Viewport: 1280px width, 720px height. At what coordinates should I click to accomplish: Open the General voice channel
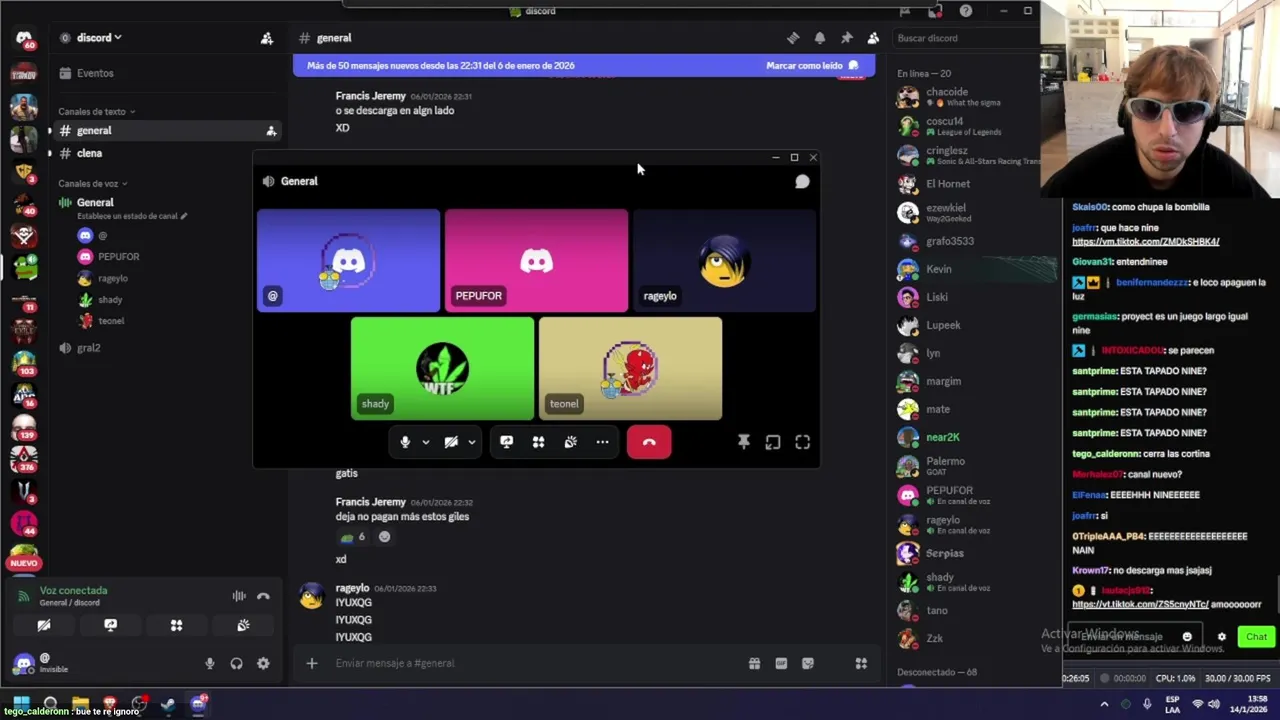click(95, 202)
